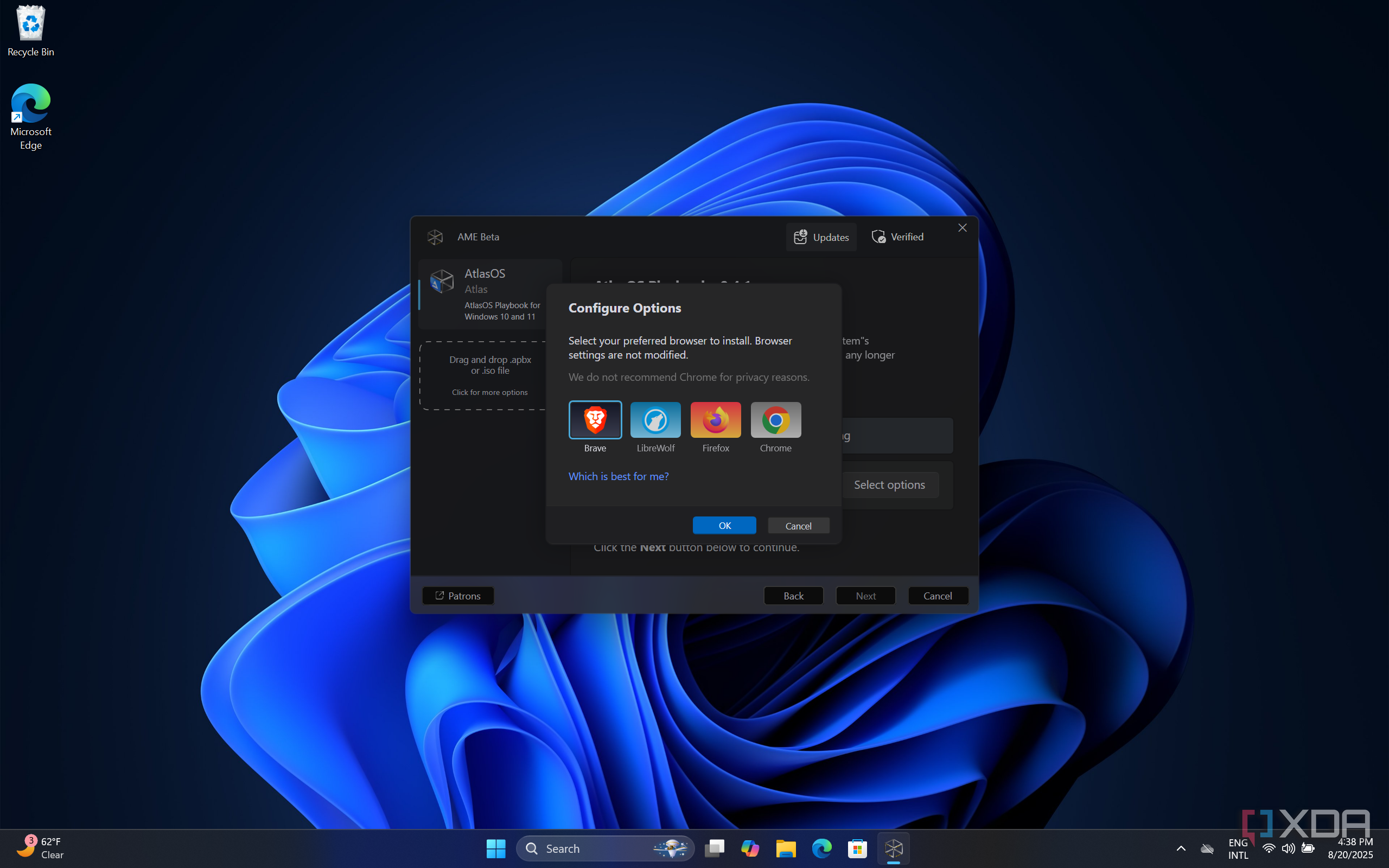Click the Updates button in AME header

[x=821, y=237]
